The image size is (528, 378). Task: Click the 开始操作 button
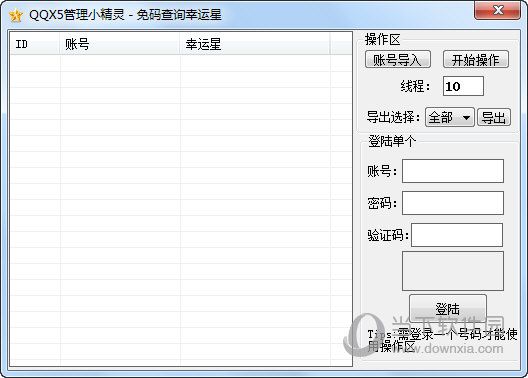click(x=475, y=60)
